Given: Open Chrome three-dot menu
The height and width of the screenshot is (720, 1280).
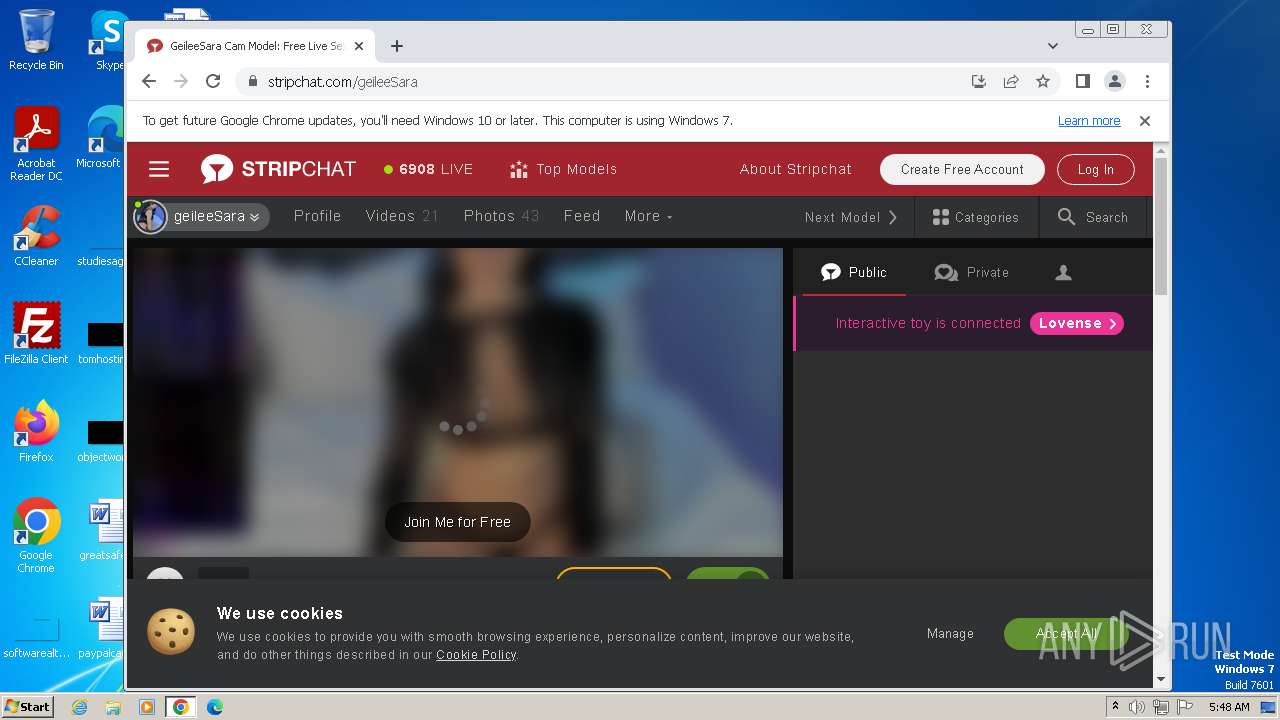Looking at the screenshot, I should coord(1147,81).
